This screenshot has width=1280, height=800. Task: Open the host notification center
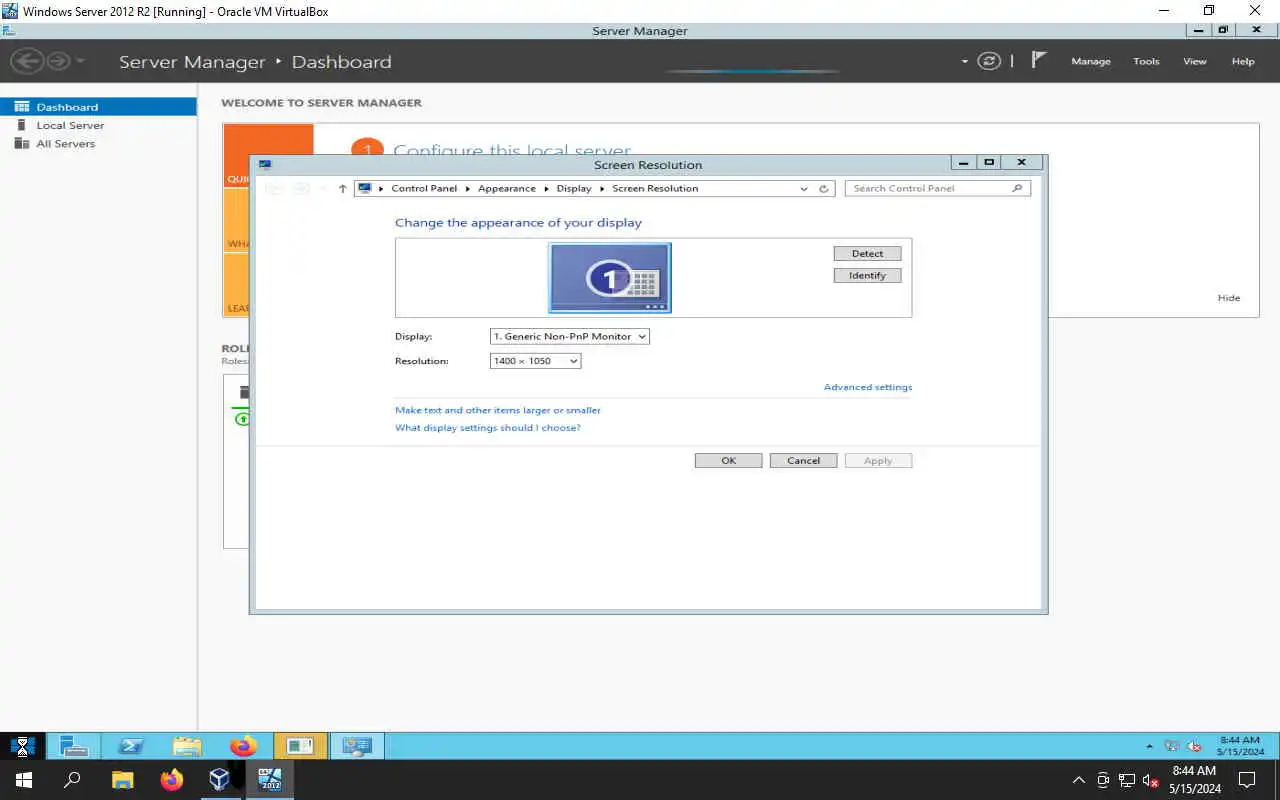click(1247, 780)
